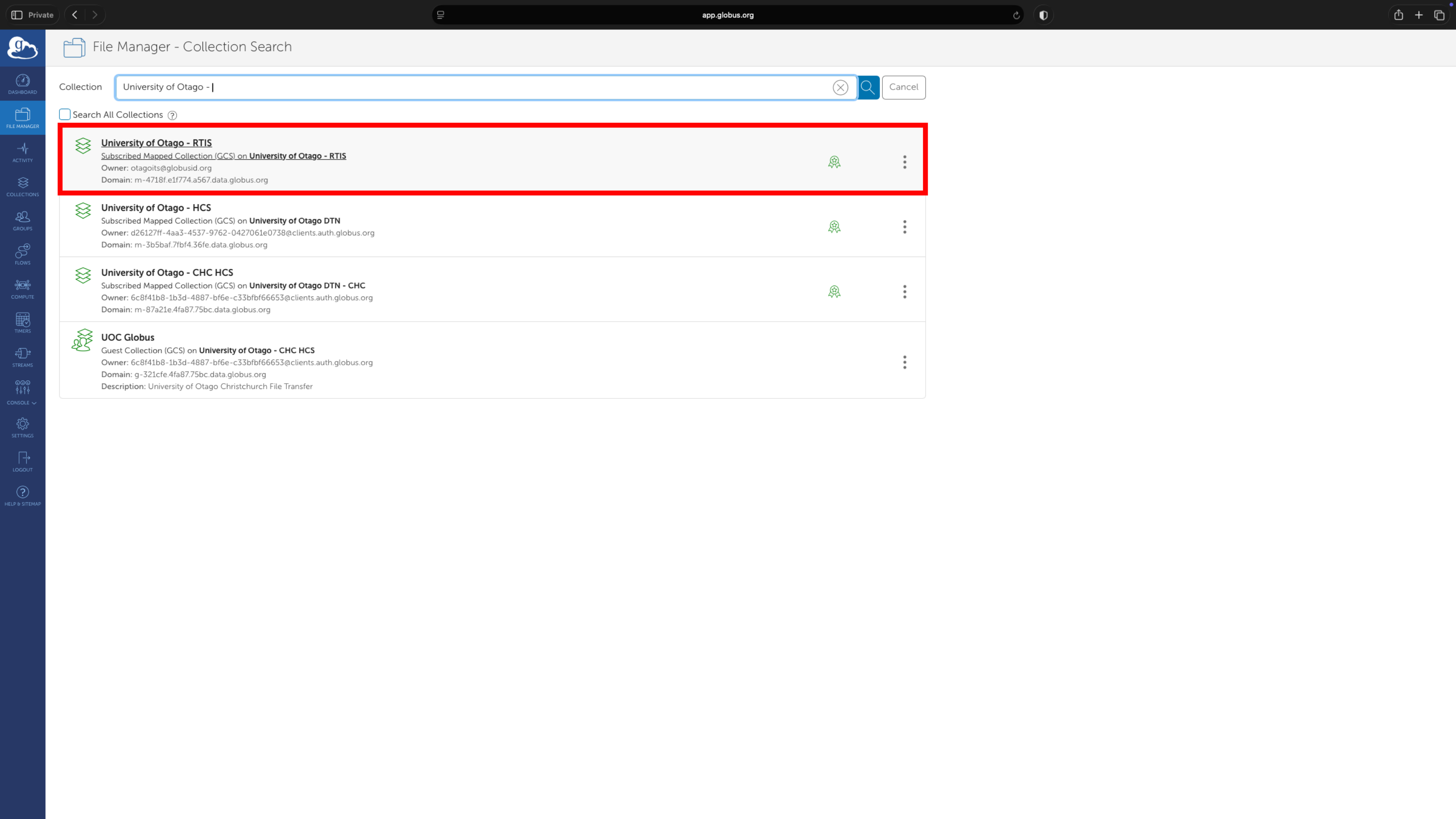Screen dimensions: 1456x819
Task: Open the browser Share button
Action: coord(1398,15)
